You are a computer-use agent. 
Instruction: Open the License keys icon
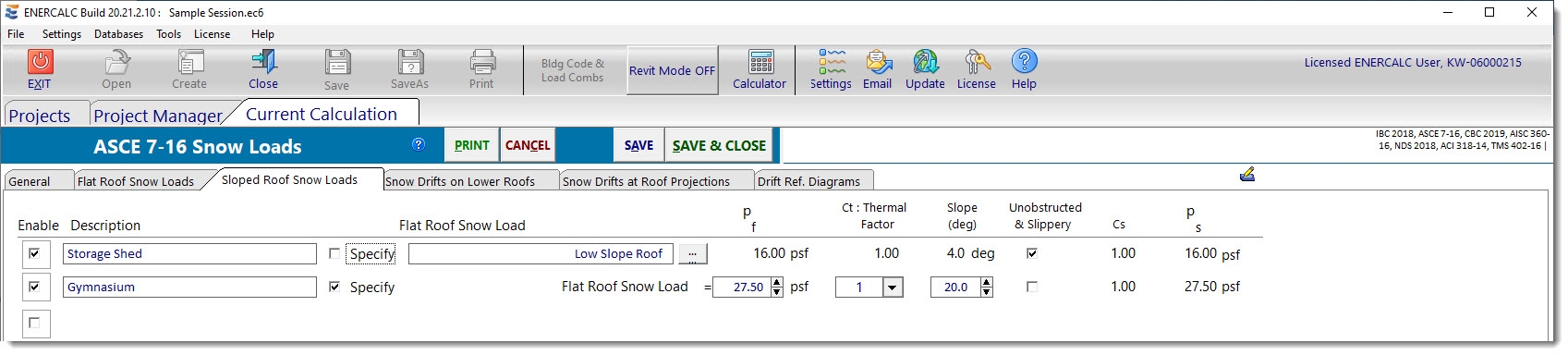pos(977,62)
